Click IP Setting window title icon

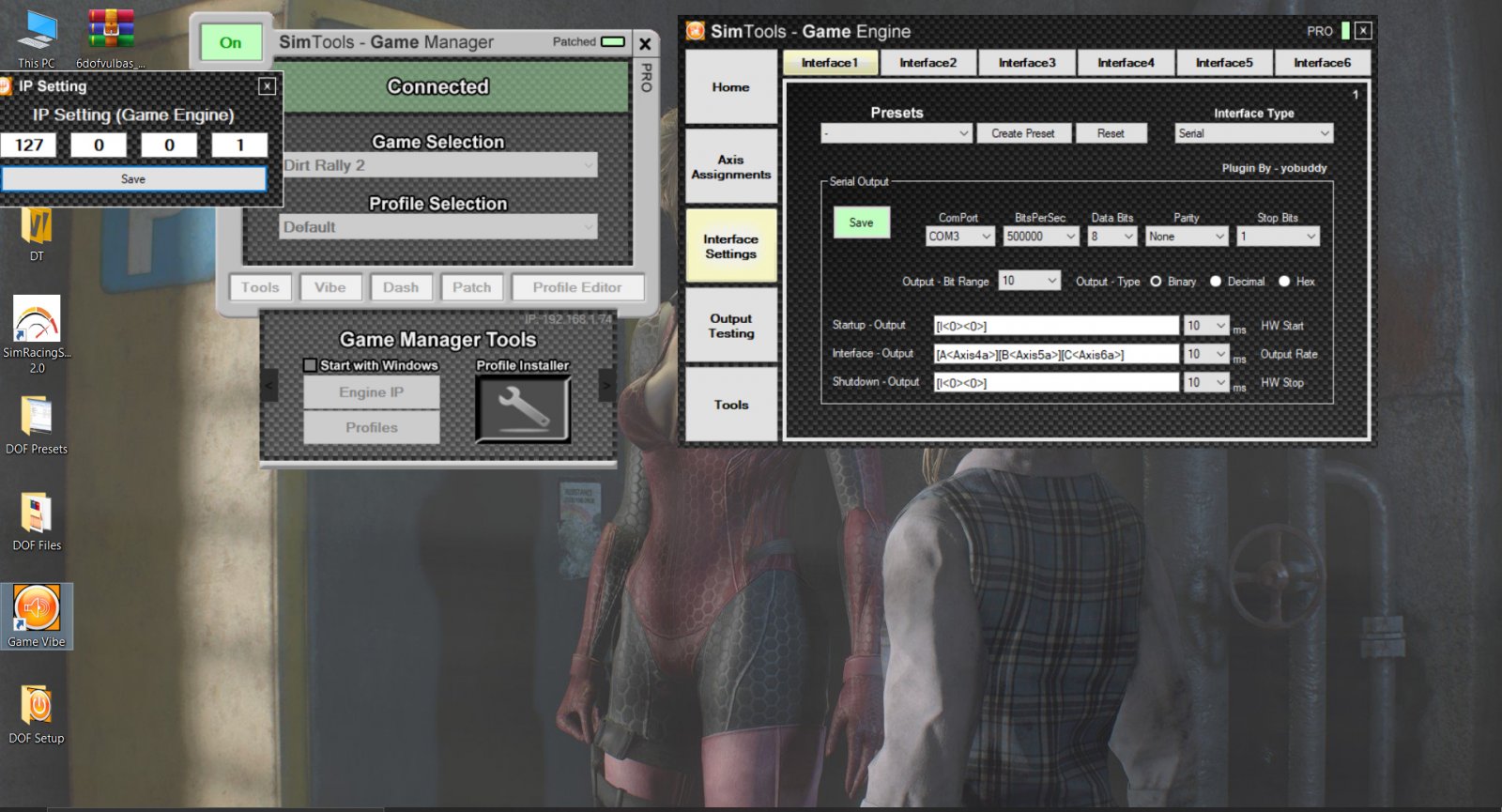[x=5, y=86]
